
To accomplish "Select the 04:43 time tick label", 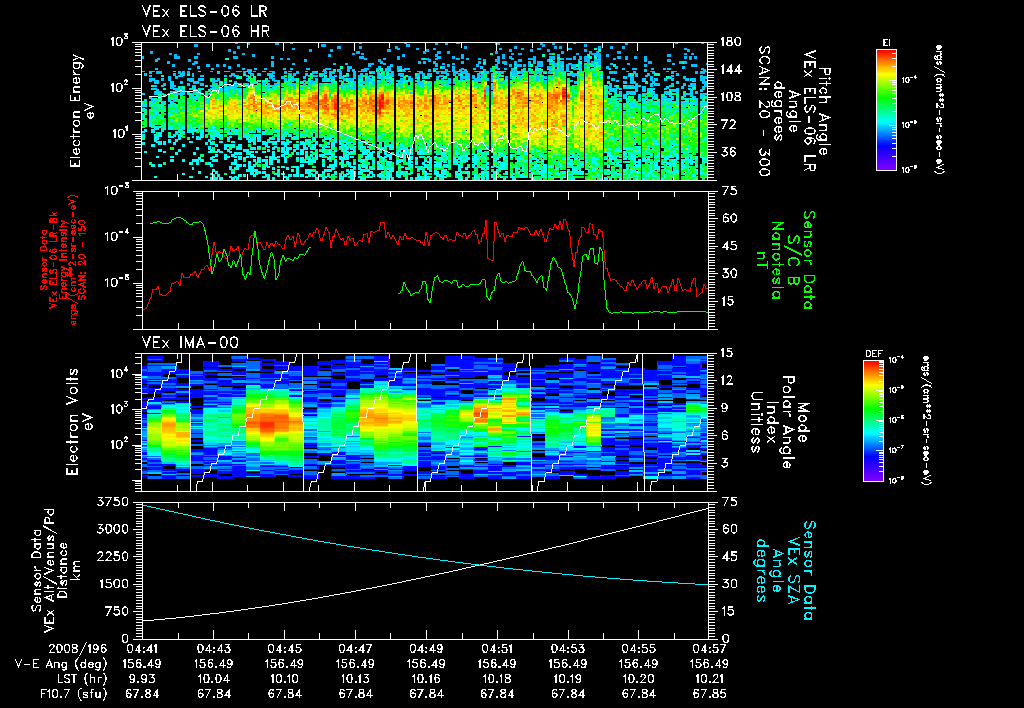I will (214, 649).
